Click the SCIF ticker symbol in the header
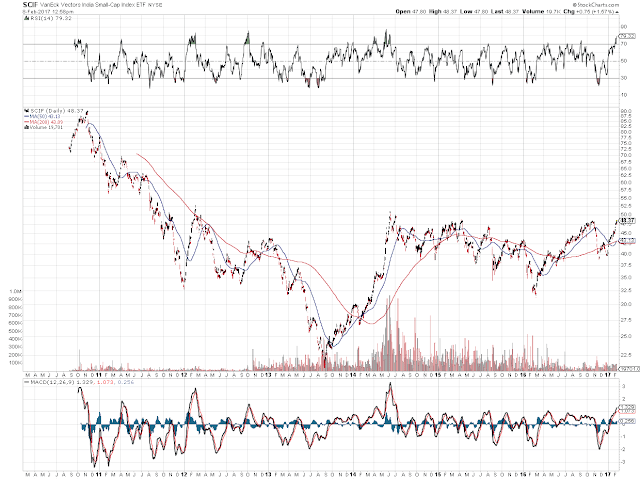This screenshot has width=640, height=479. tap(30, 5)
